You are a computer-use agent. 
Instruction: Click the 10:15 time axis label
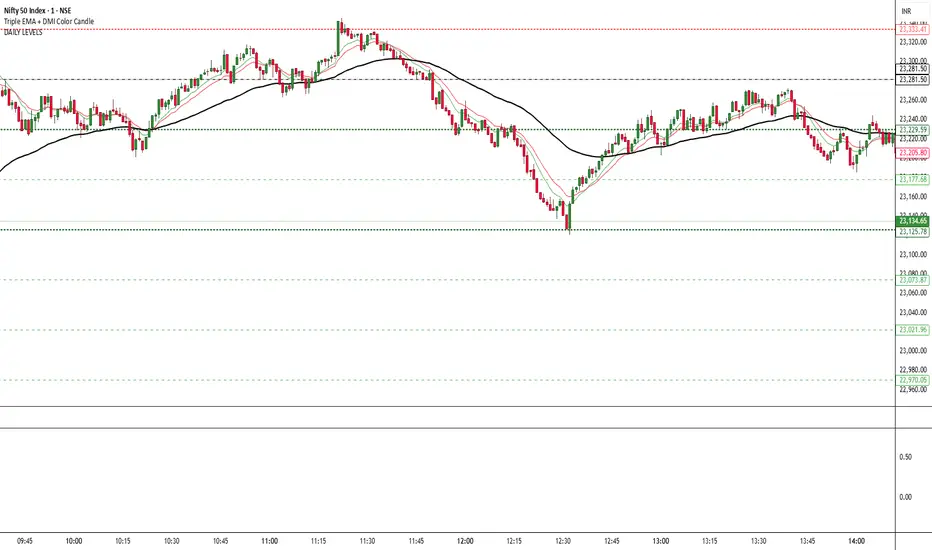click(123, 541)
